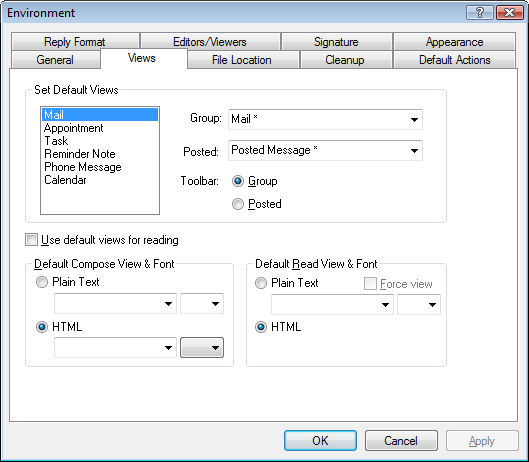Select Task in the default views list

click(x=100, y=141)
